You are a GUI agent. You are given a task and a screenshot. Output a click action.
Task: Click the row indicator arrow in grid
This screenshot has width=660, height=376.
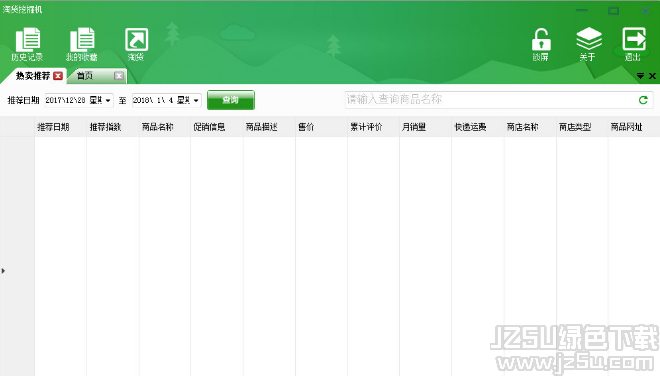tap(3, 271)
